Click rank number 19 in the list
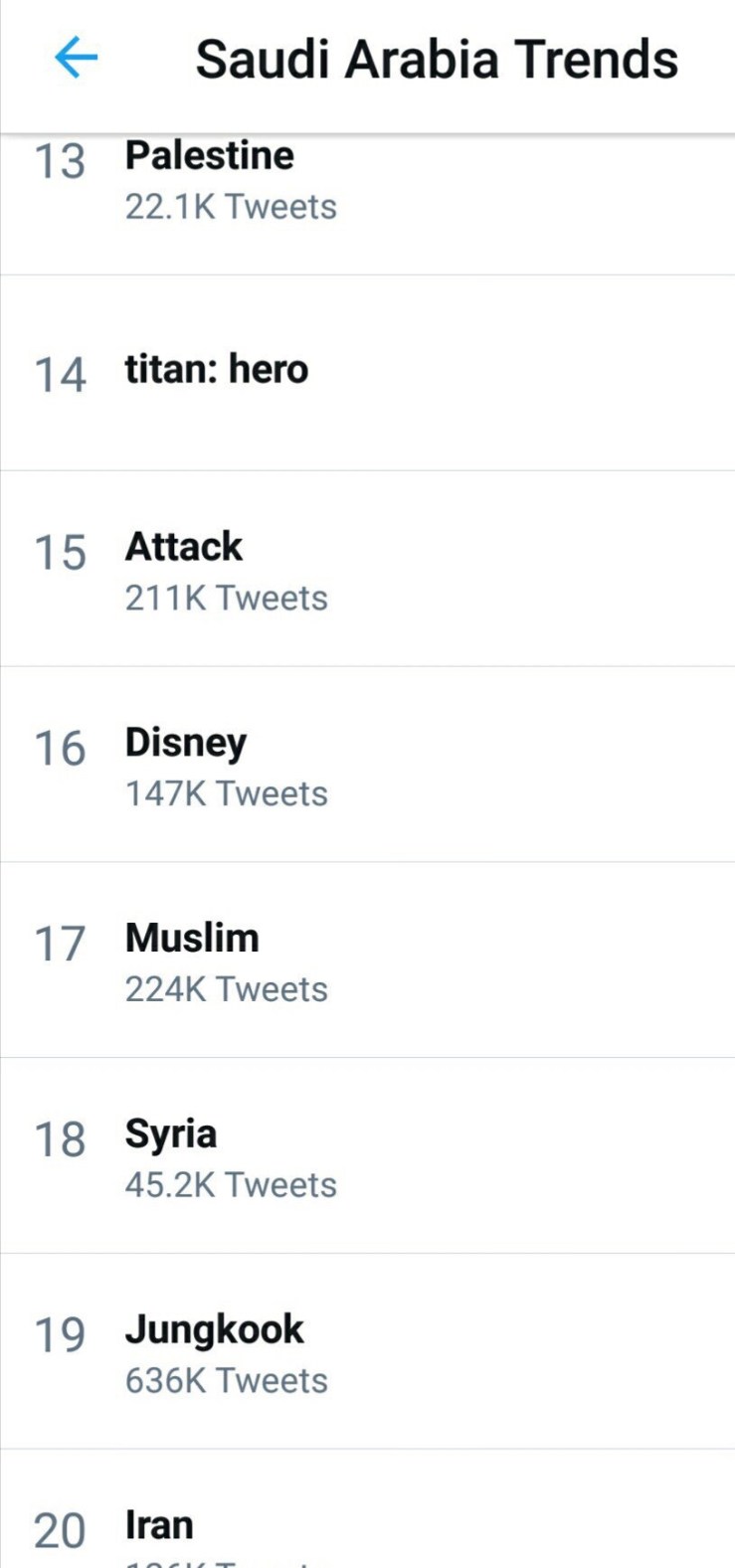The image size is (735, 1568). pyautogui.click(x=60, y=1335)
